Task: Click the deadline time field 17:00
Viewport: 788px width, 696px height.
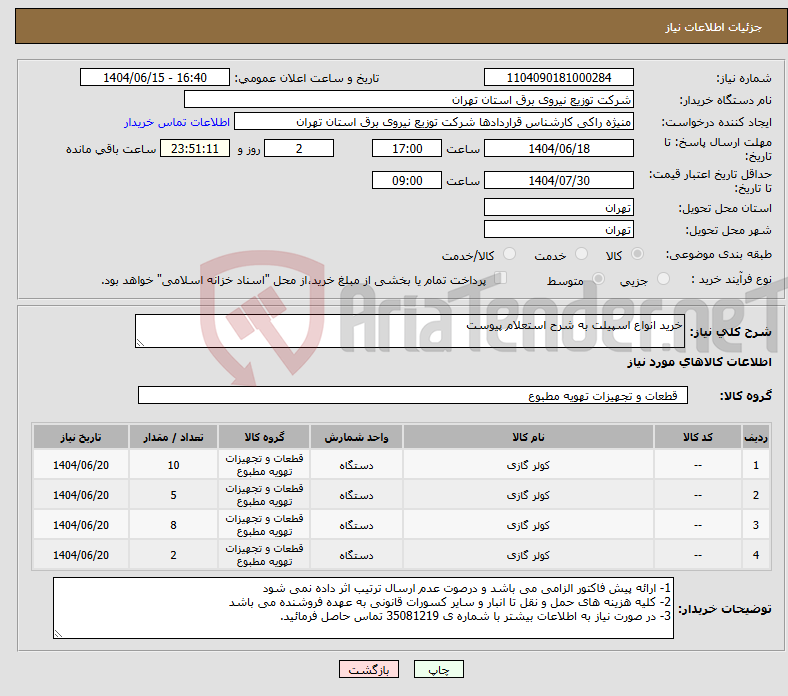Action: pos(407,148)
